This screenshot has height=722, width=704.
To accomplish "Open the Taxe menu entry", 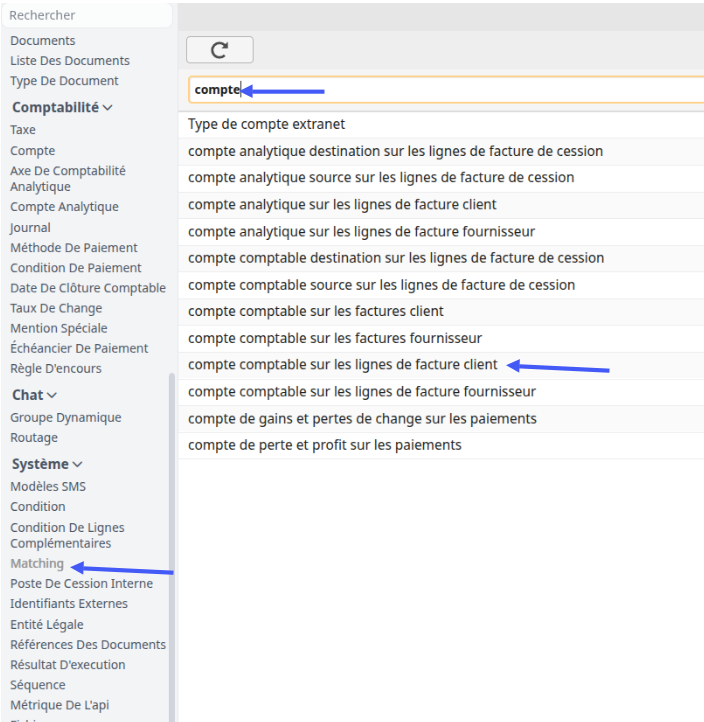I will pyautogui.click(x=23, y=130).
